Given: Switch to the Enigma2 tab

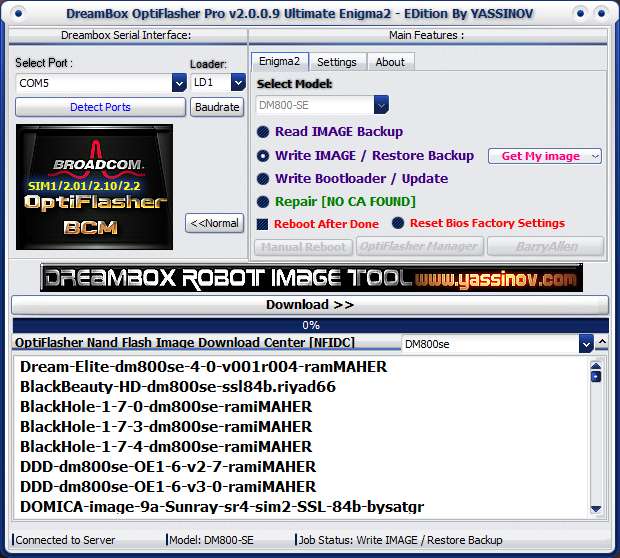Looking at the screenshot, I should (x=280, y=62).
